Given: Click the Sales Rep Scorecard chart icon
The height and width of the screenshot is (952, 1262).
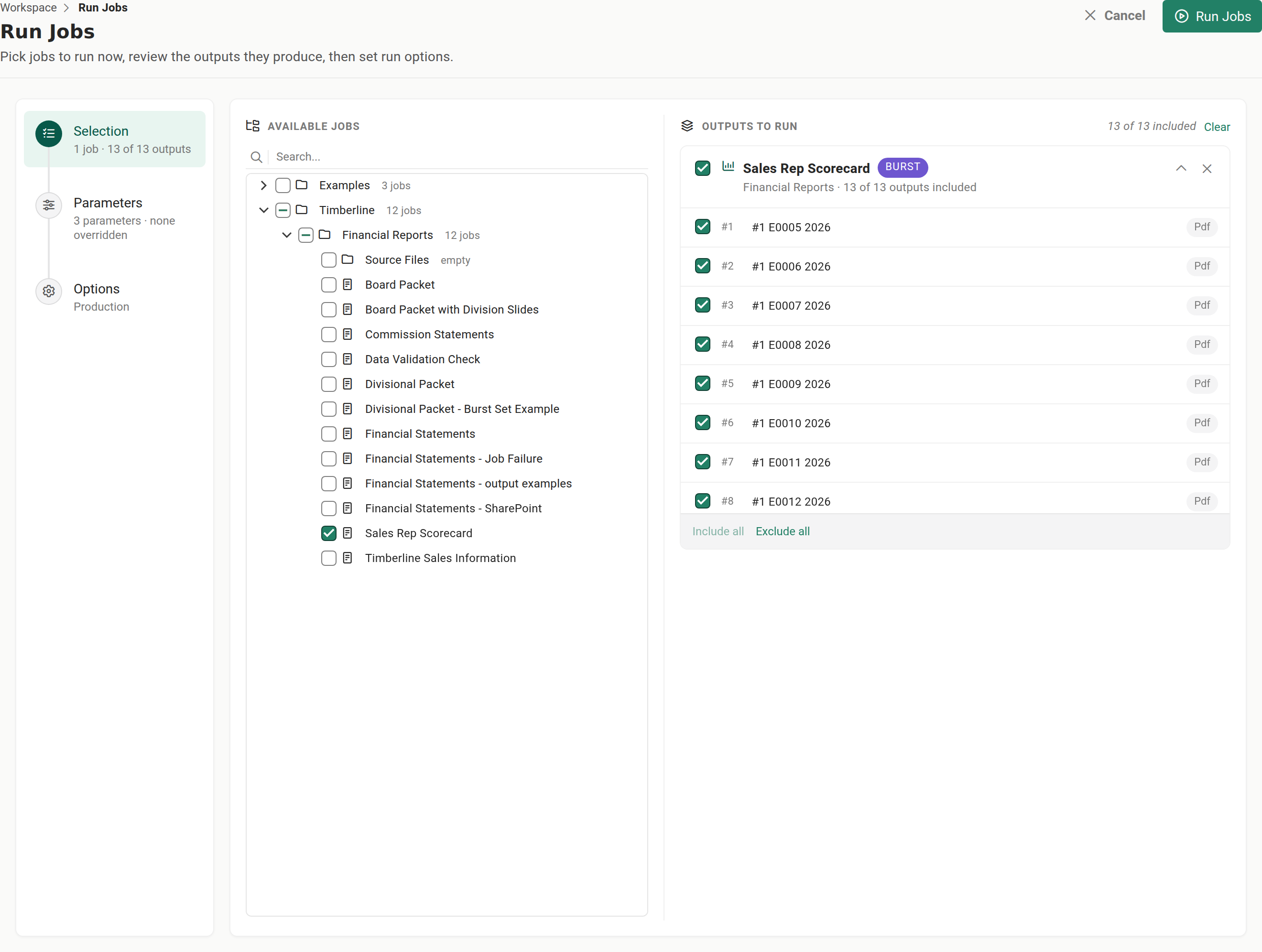Looking at the screenshot, I should click(728, 166).
